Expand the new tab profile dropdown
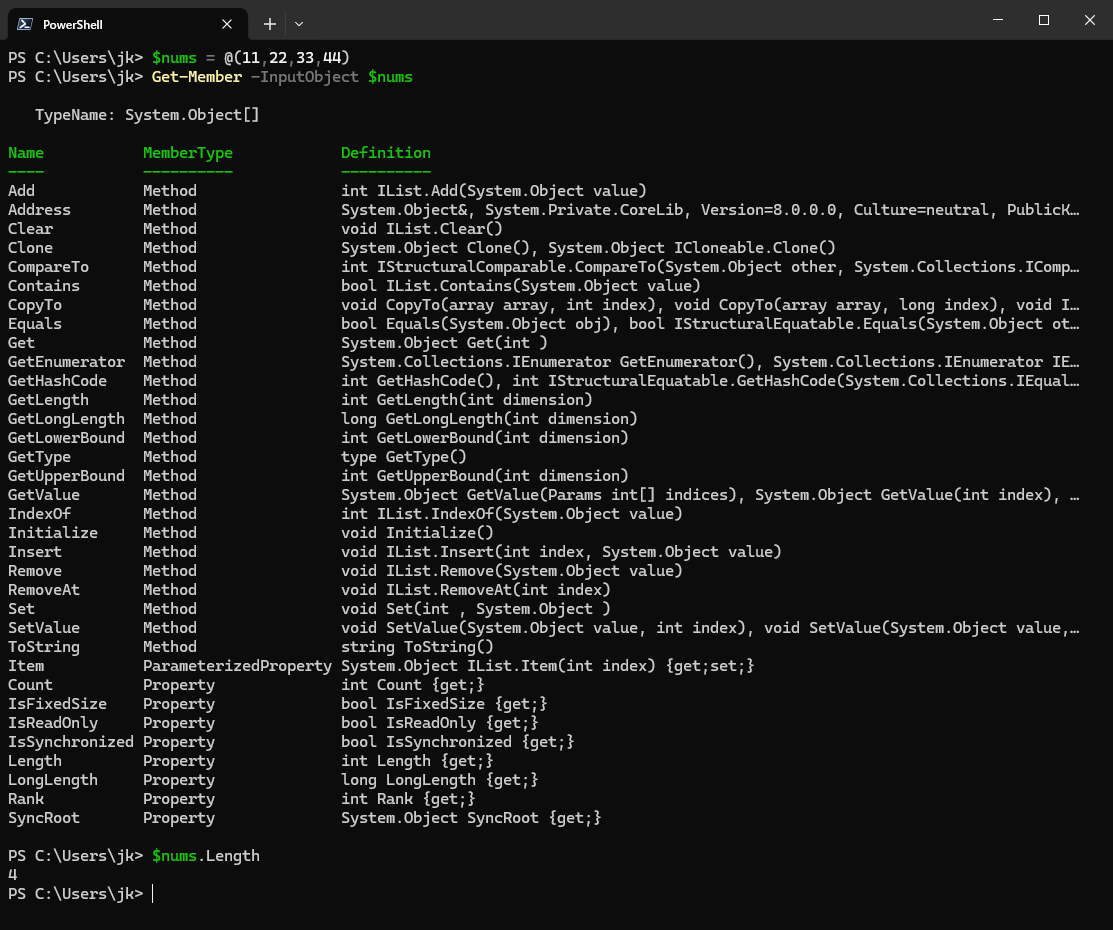The image size is (1113, 930). [299, 24]
